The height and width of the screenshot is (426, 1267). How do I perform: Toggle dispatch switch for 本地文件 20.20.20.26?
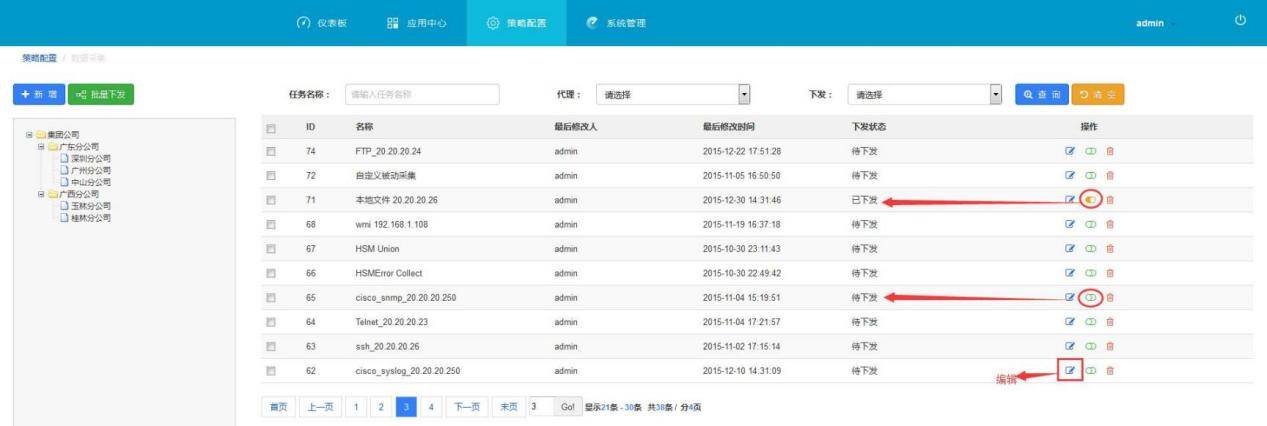point(1091,200)
